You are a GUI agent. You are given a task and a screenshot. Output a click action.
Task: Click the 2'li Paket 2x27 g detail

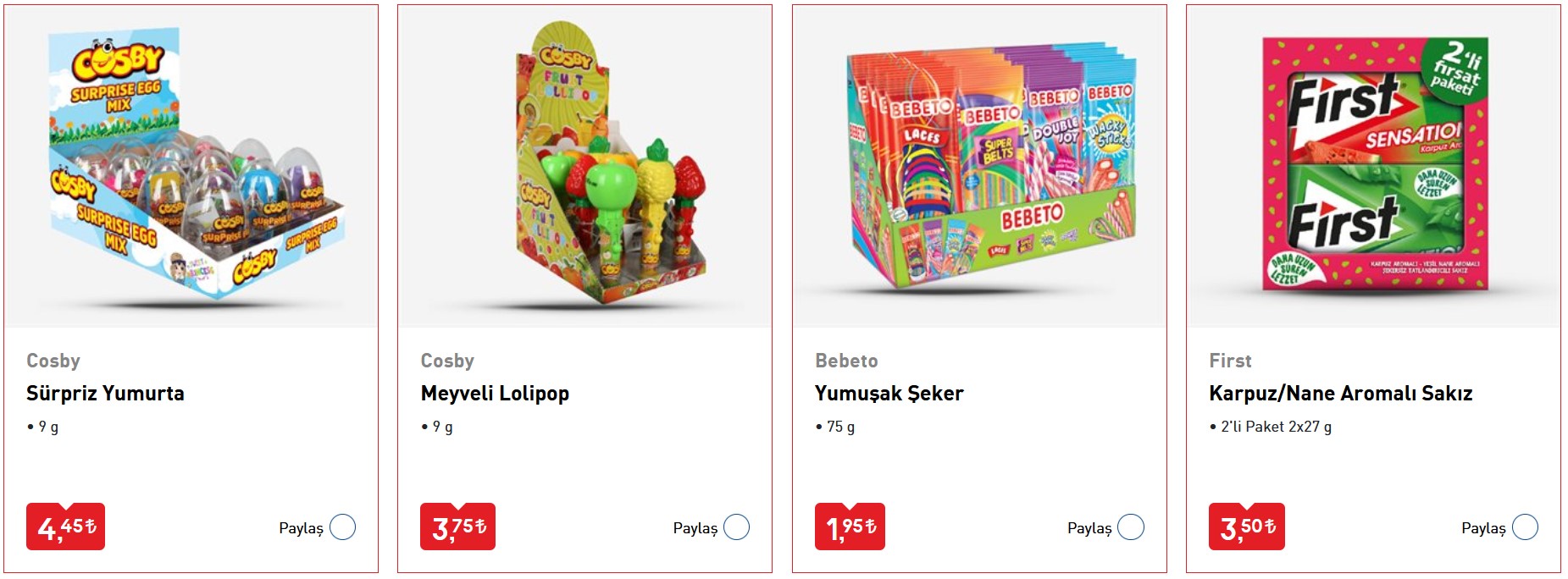1276,427
